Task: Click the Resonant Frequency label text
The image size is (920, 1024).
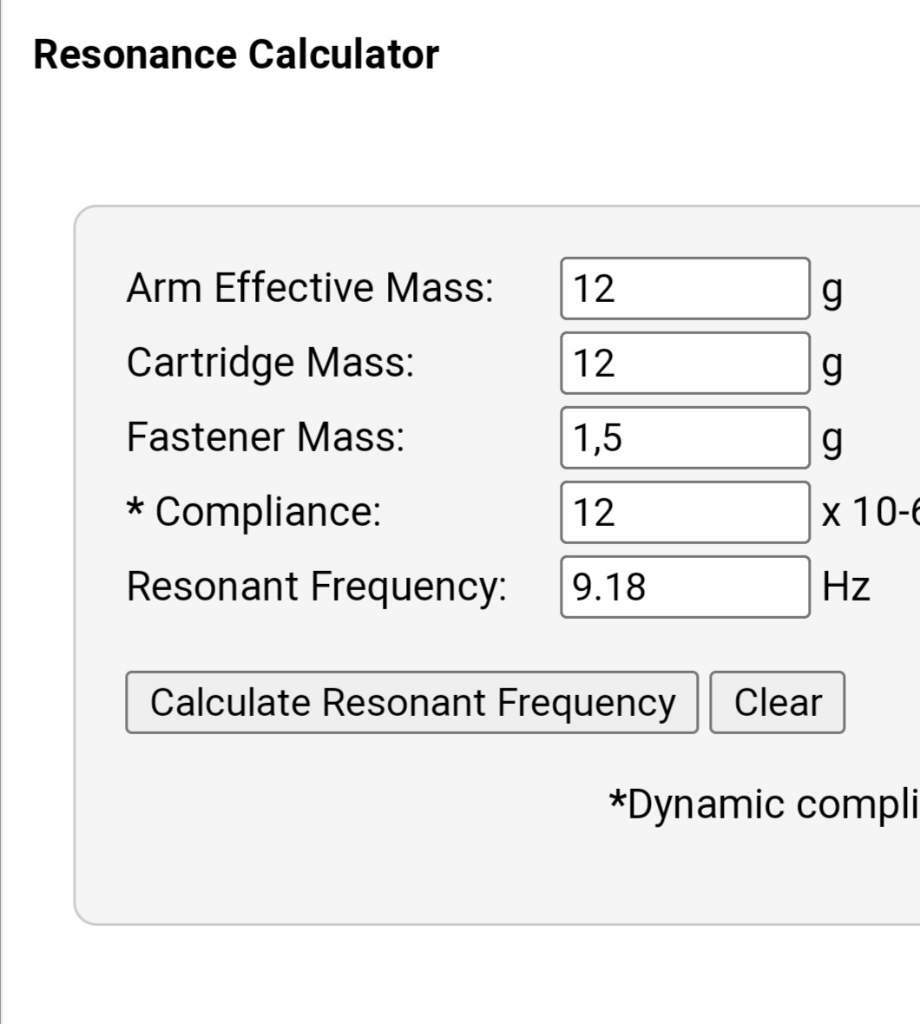Action: tap(317, 587)
